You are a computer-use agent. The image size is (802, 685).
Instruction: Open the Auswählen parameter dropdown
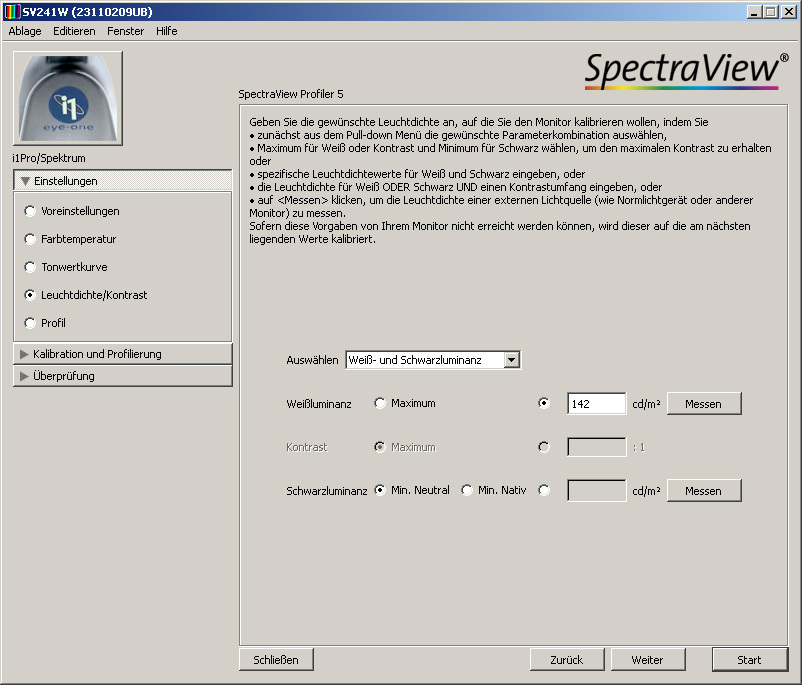pos(433,360)
